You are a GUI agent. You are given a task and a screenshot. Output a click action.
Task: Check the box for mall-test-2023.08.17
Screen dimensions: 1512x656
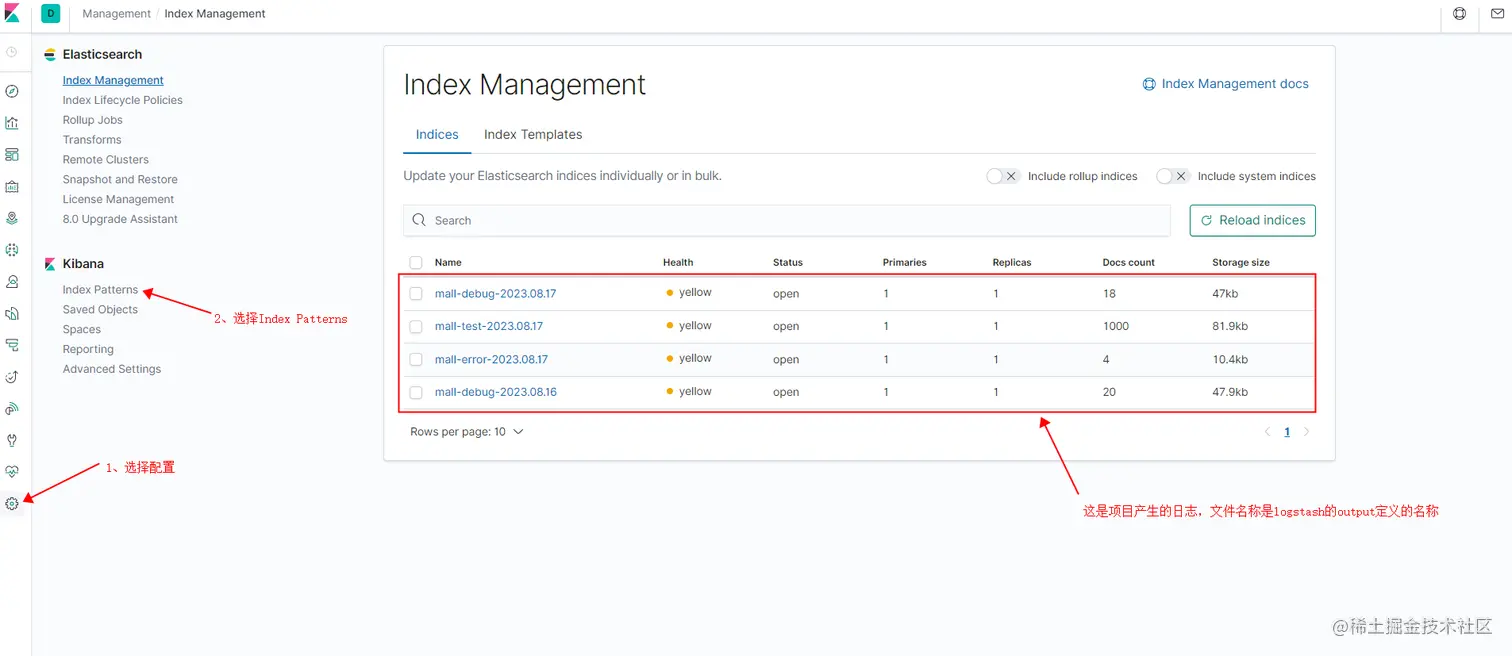(416, 327)
